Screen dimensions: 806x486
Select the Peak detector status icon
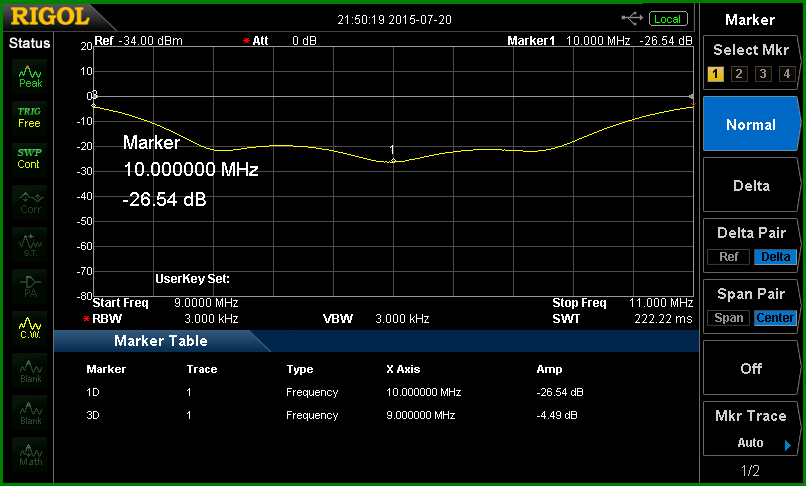point(30,76)
